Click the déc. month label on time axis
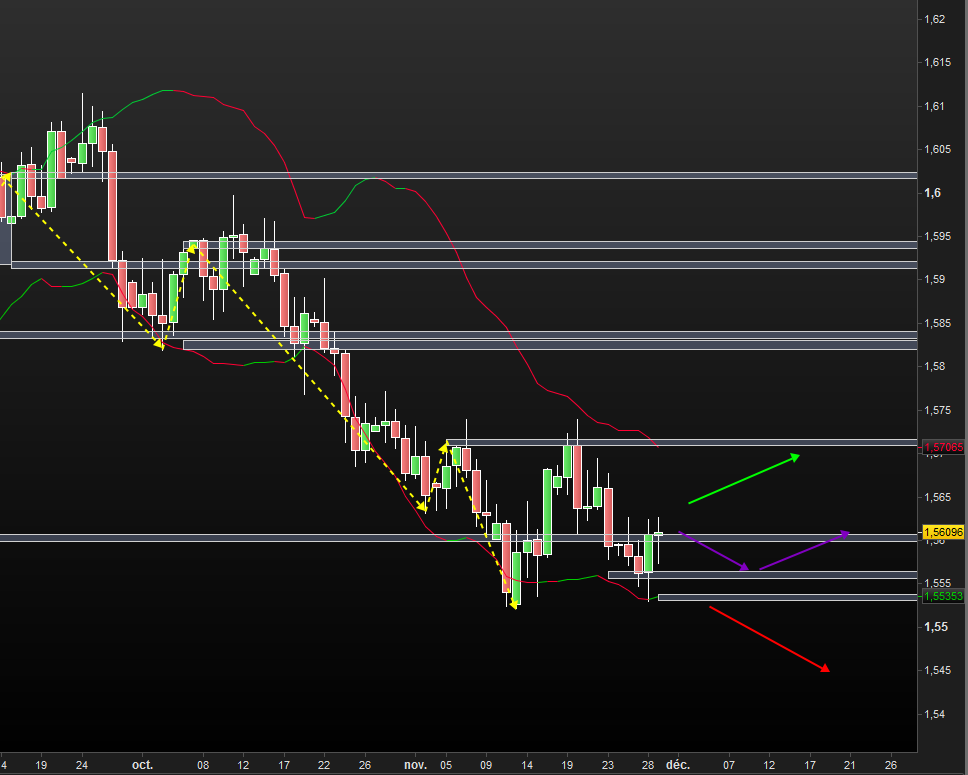 pyautogui.click(x=677, y=765)
